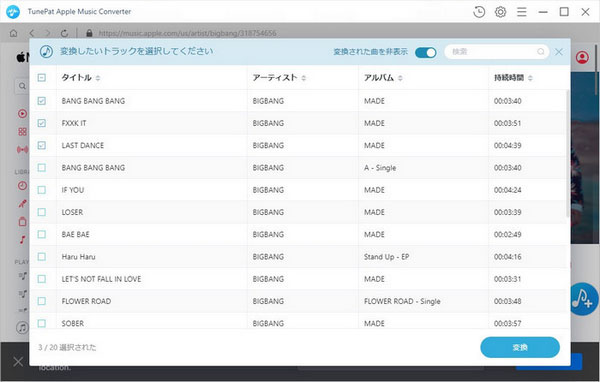Click the sidebar search magnifier icon

(x=23, y=86)
